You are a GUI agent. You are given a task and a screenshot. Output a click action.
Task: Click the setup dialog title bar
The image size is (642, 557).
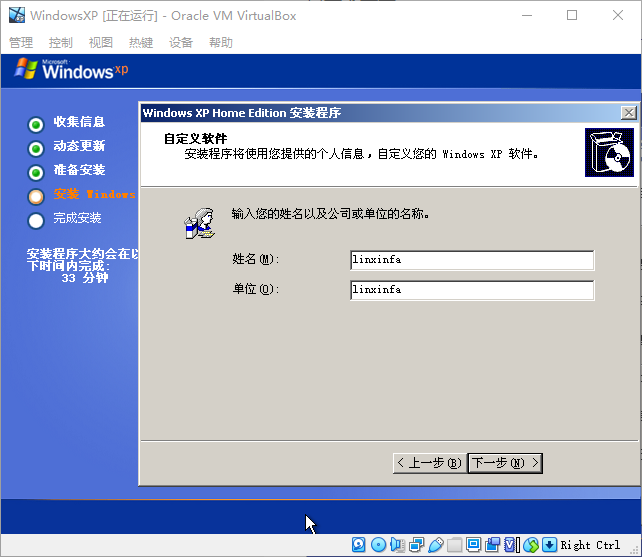tap(381, 113)
